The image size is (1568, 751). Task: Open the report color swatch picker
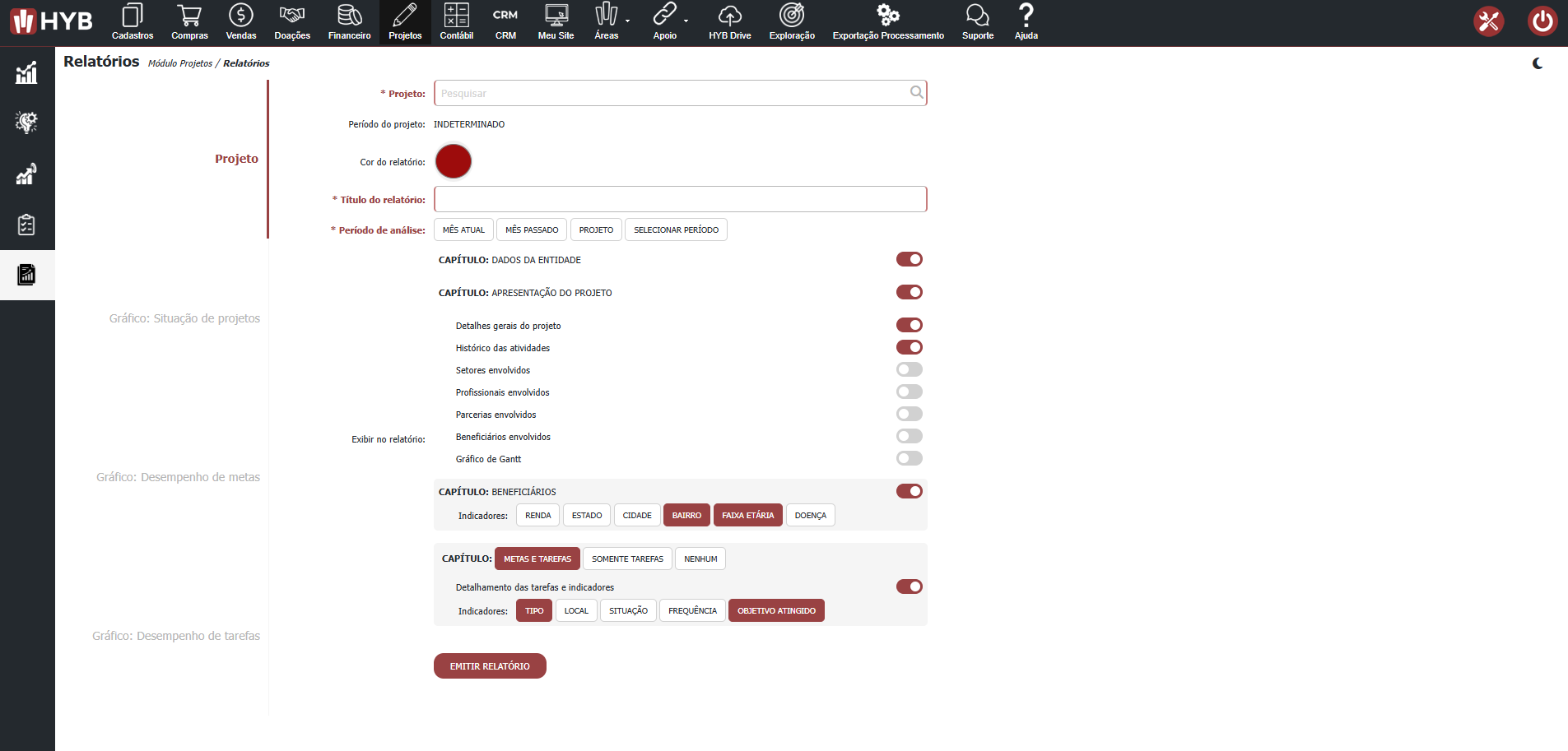pyautogui.click(x=454, y=161)
